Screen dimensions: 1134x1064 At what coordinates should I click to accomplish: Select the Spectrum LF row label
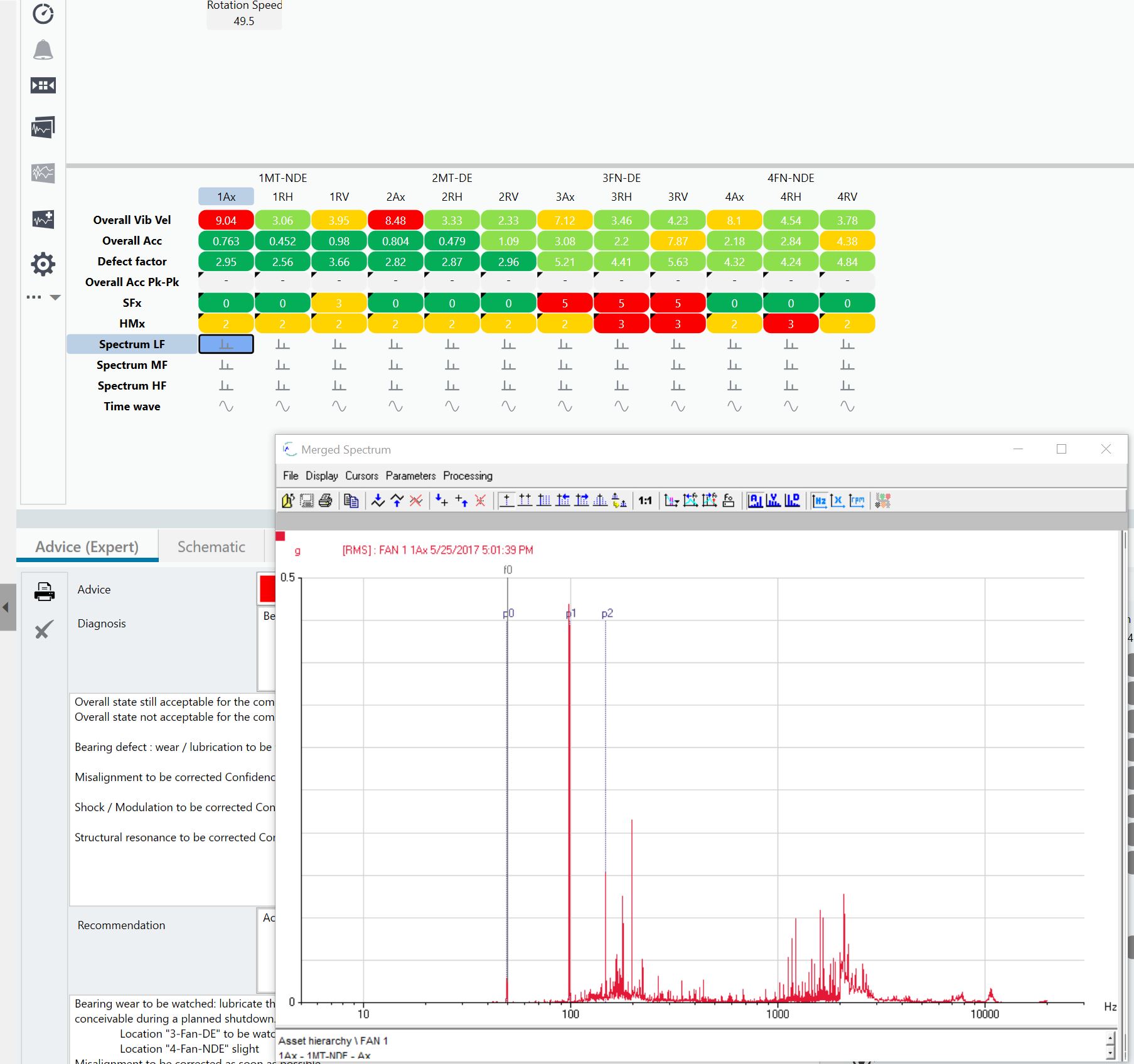pos(132,344)
